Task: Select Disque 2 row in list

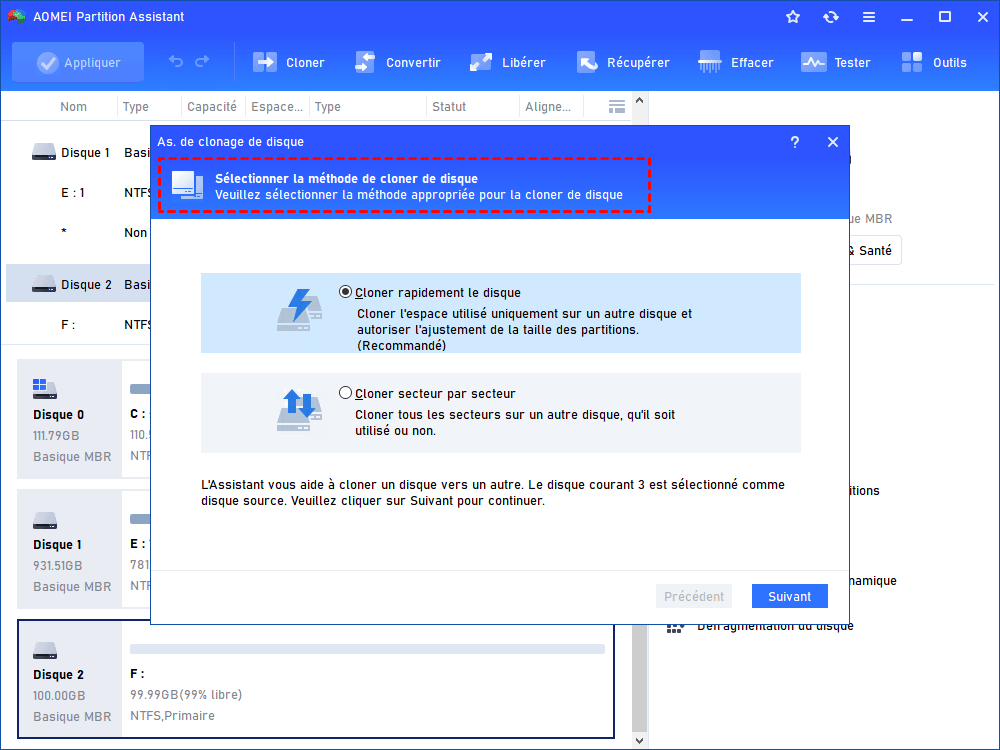Action: click(x=78, y=284)
